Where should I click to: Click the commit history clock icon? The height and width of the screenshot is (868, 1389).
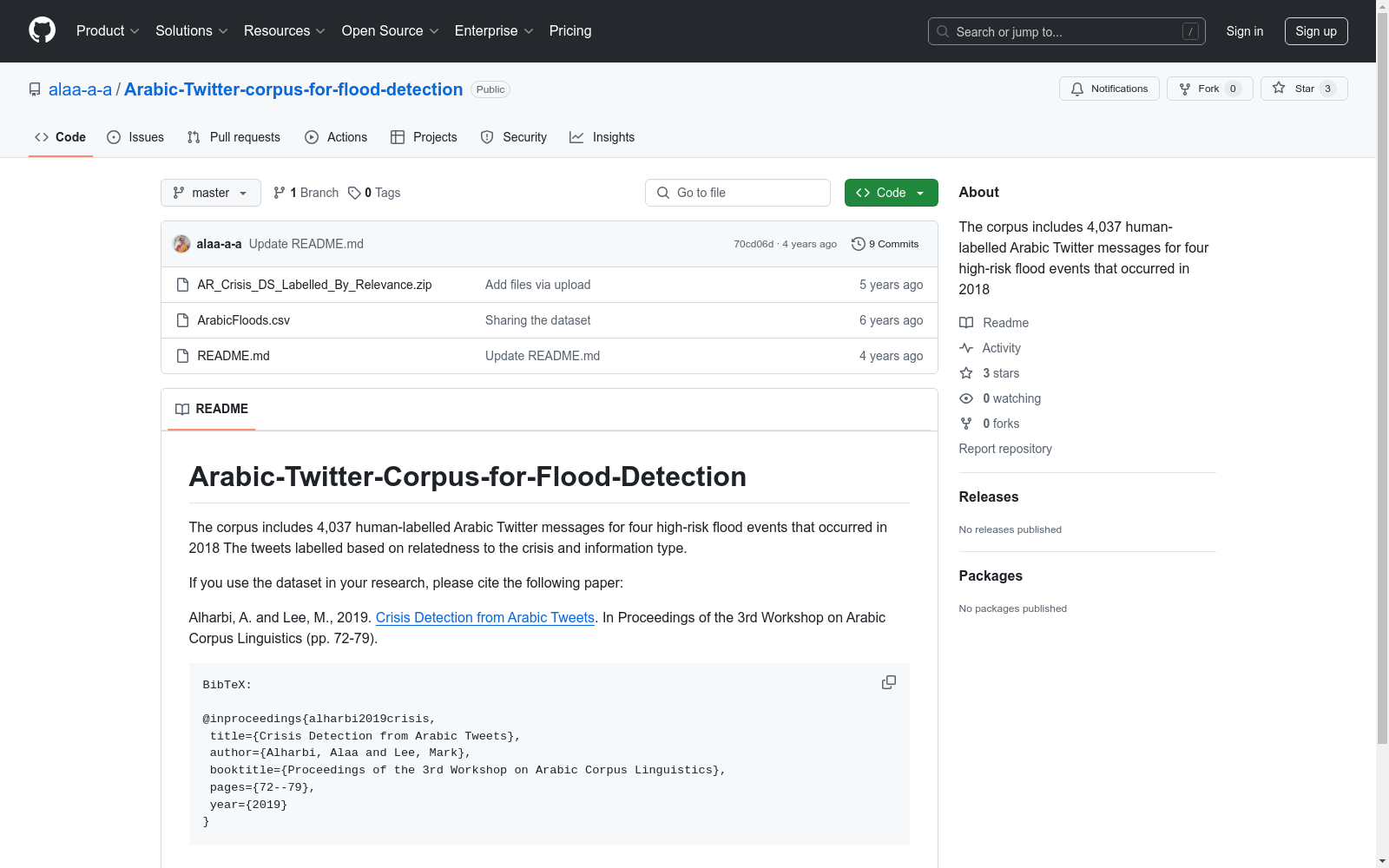(859, 244)
